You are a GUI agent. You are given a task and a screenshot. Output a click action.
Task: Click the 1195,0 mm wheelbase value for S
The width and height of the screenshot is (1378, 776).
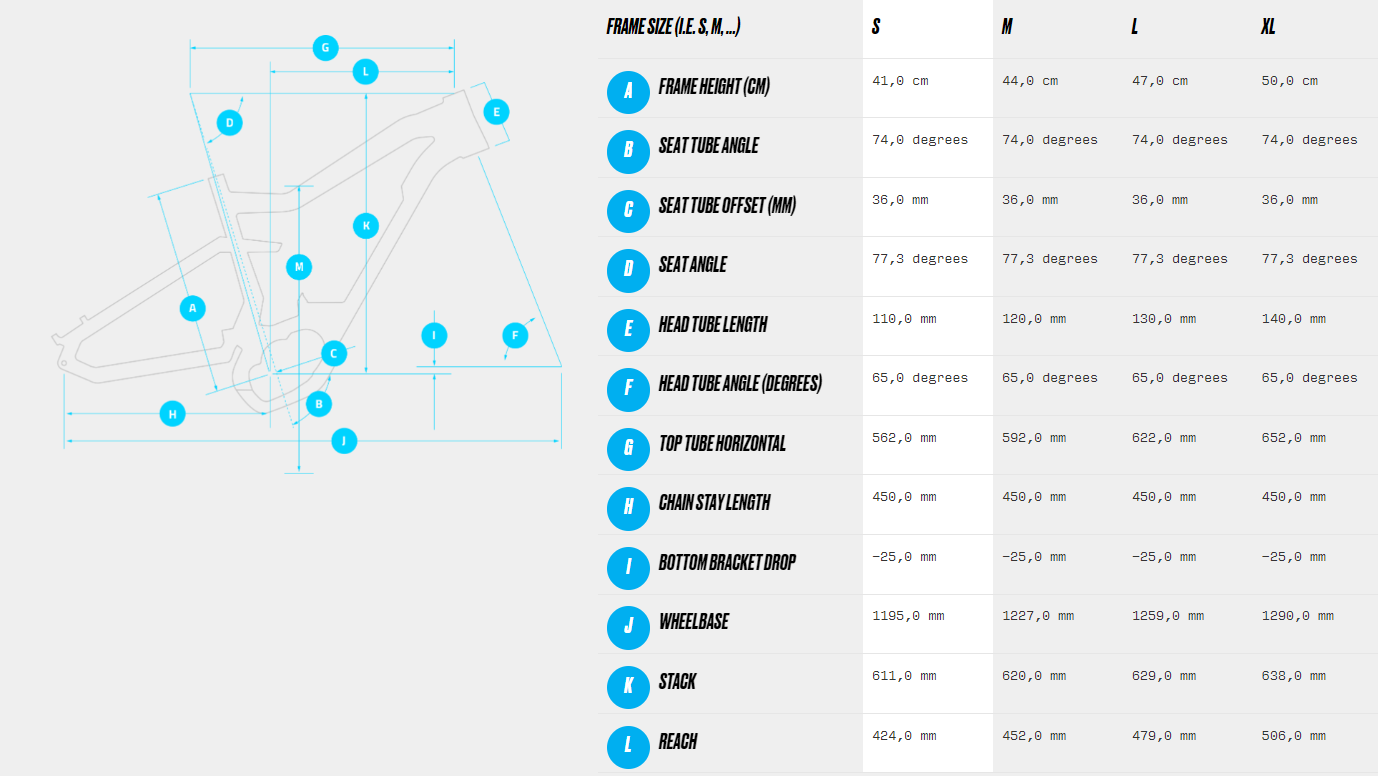click(x=908, y=616)
